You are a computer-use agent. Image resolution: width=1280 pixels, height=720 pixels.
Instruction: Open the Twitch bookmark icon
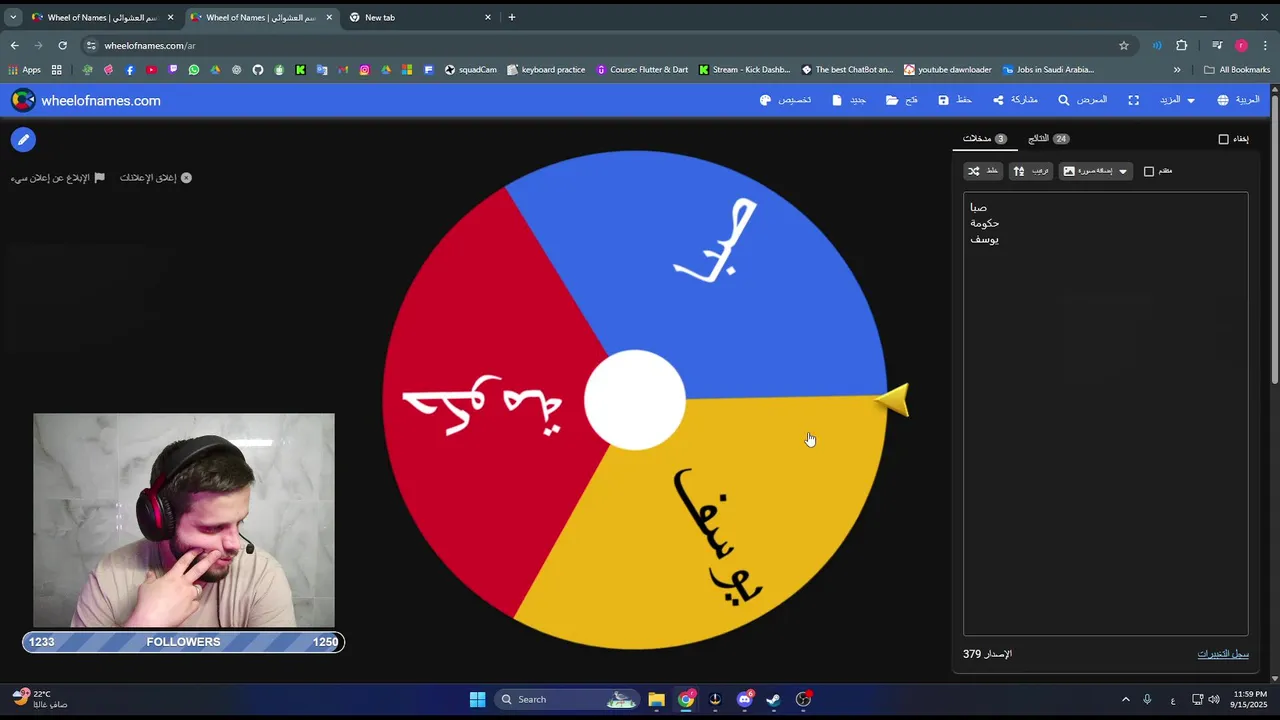[173, 70]
